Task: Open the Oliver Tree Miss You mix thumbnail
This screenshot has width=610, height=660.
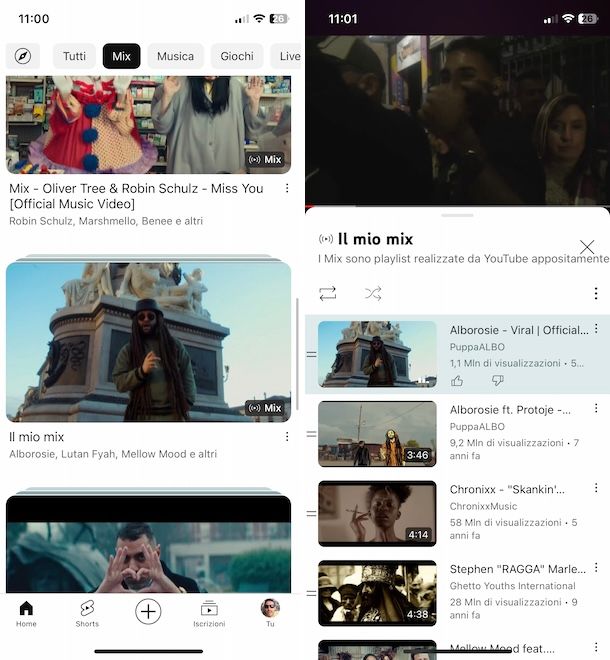Action: (148, 125)
